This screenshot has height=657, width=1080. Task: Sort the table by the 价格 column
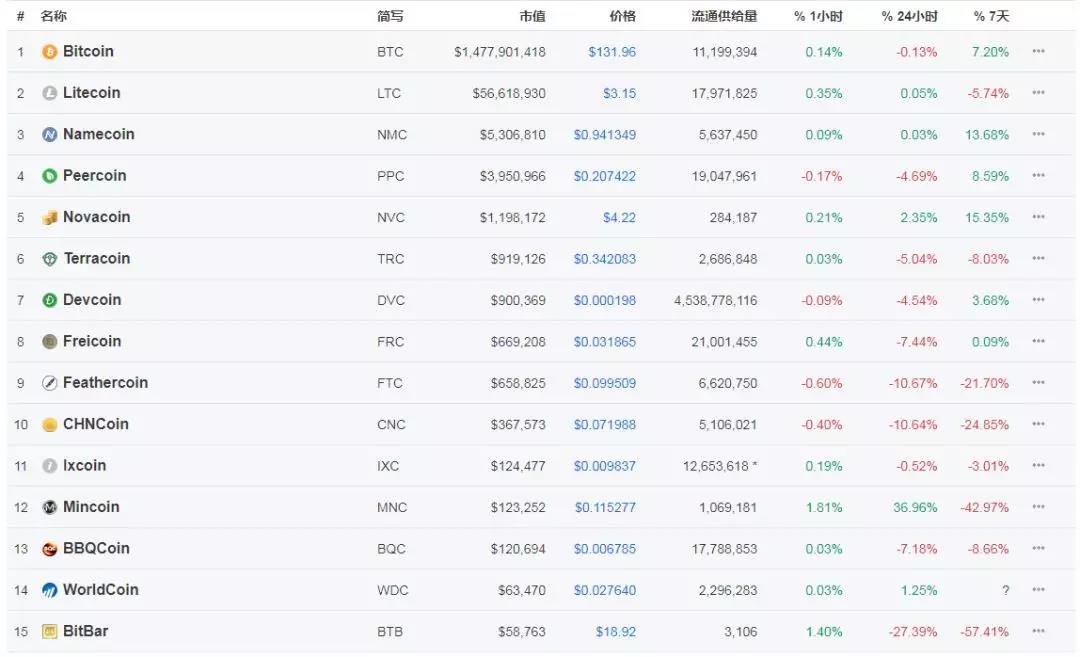(625, 16)
